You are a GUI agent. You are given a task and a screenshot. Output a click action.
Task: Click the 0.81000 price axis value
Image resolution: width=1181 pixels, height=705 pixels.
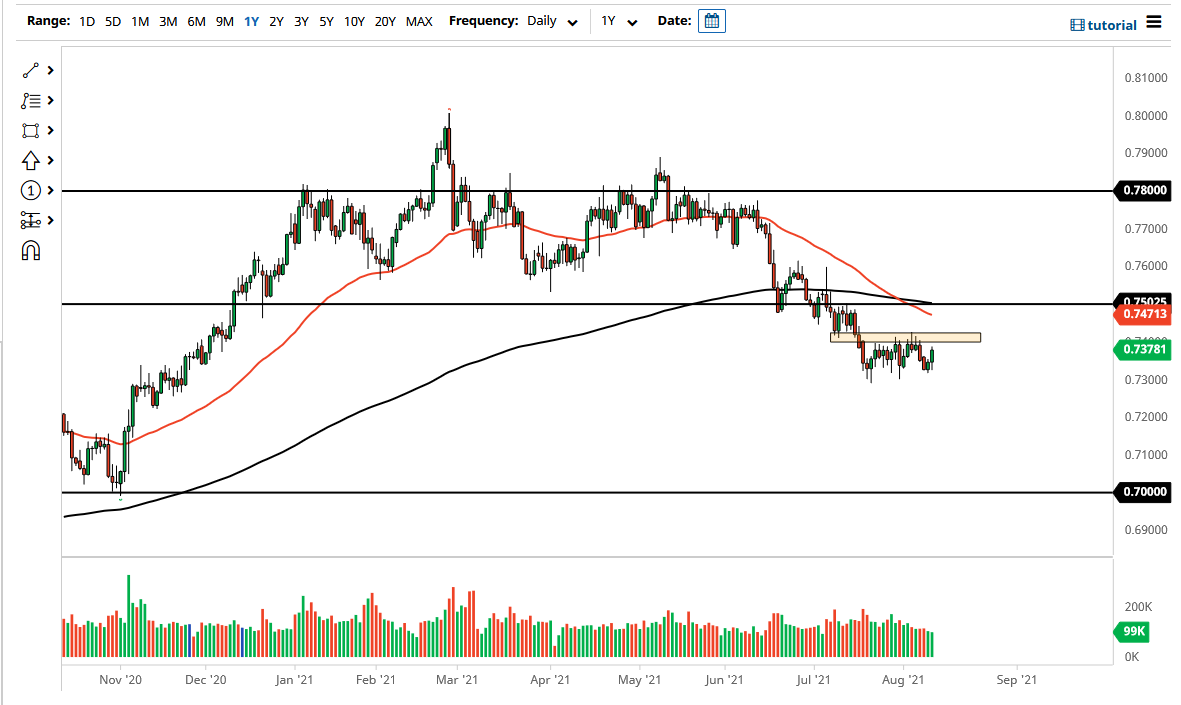[1146, 78]
